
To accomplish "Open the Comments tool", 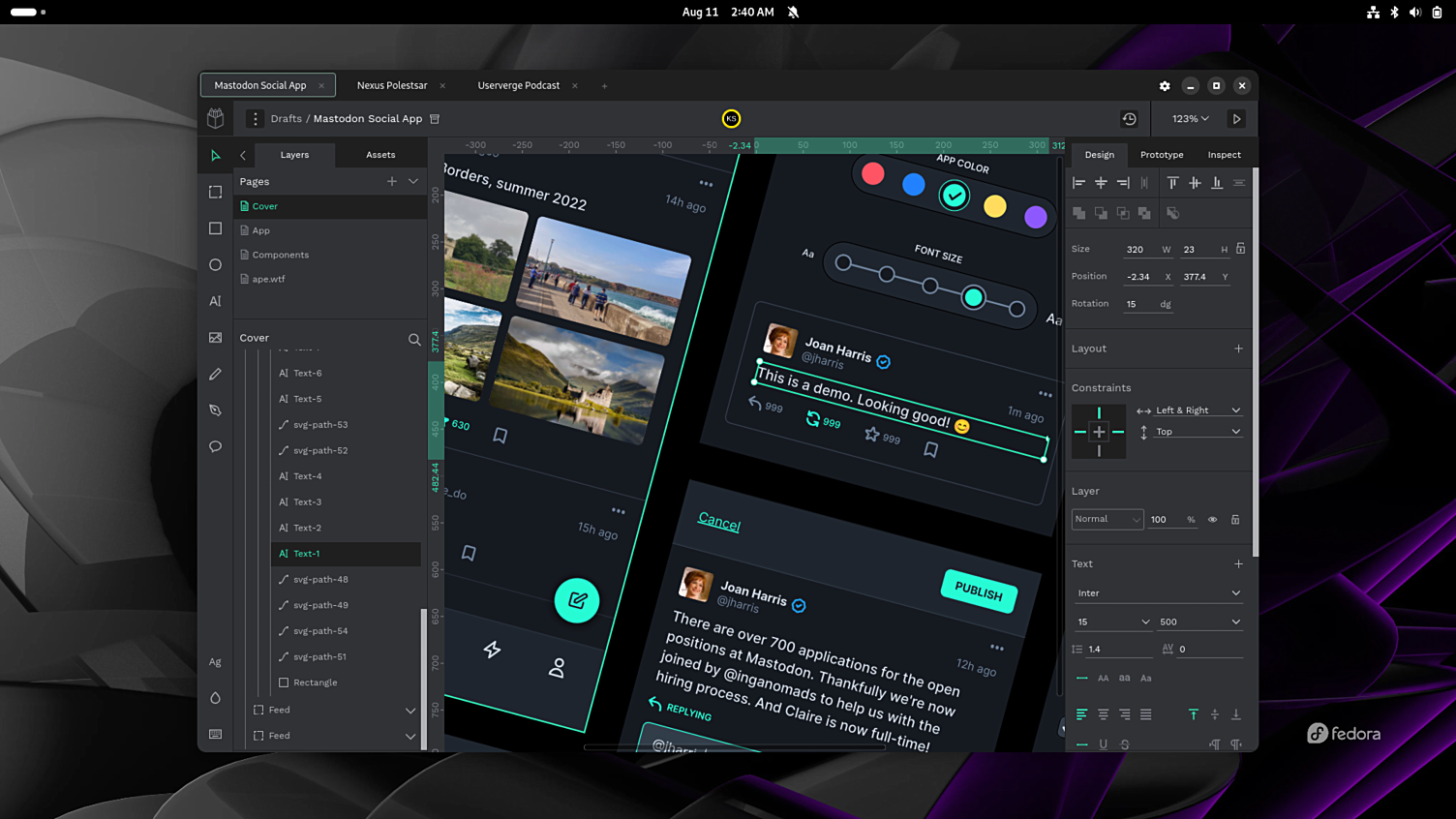I will click(215, 446).
